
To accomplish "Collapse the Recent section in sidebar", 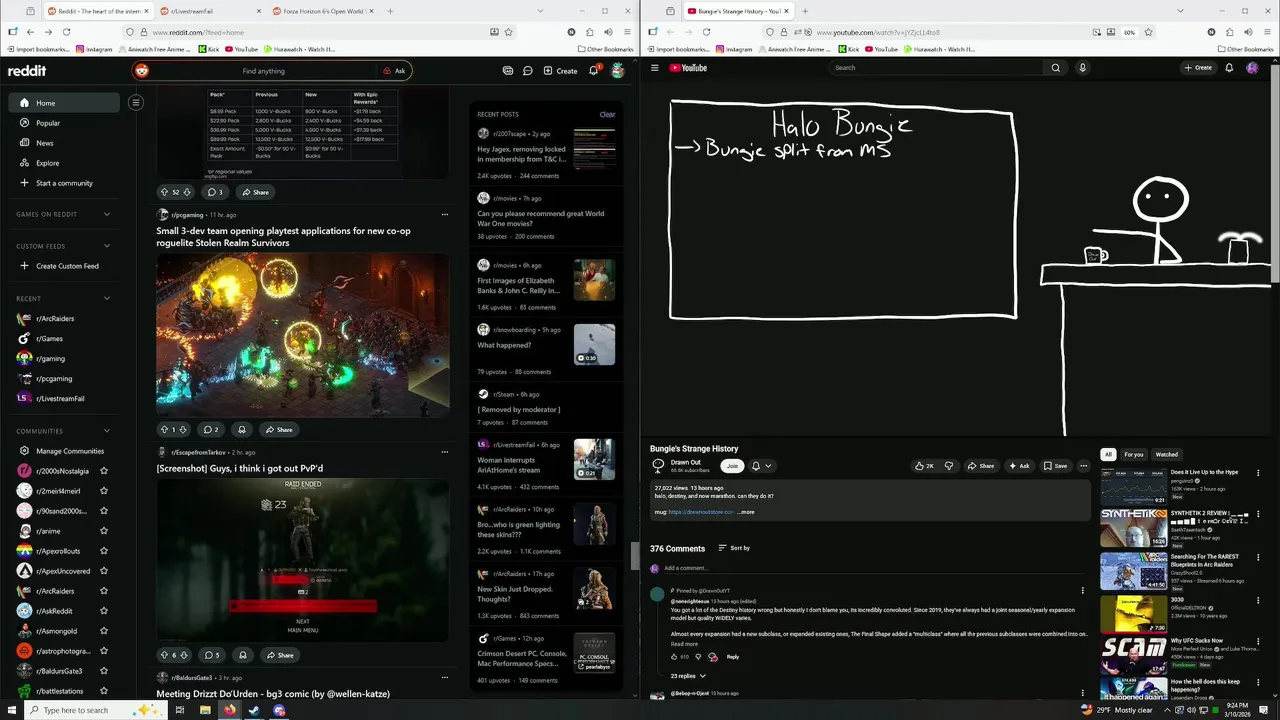I will (108, 298).
